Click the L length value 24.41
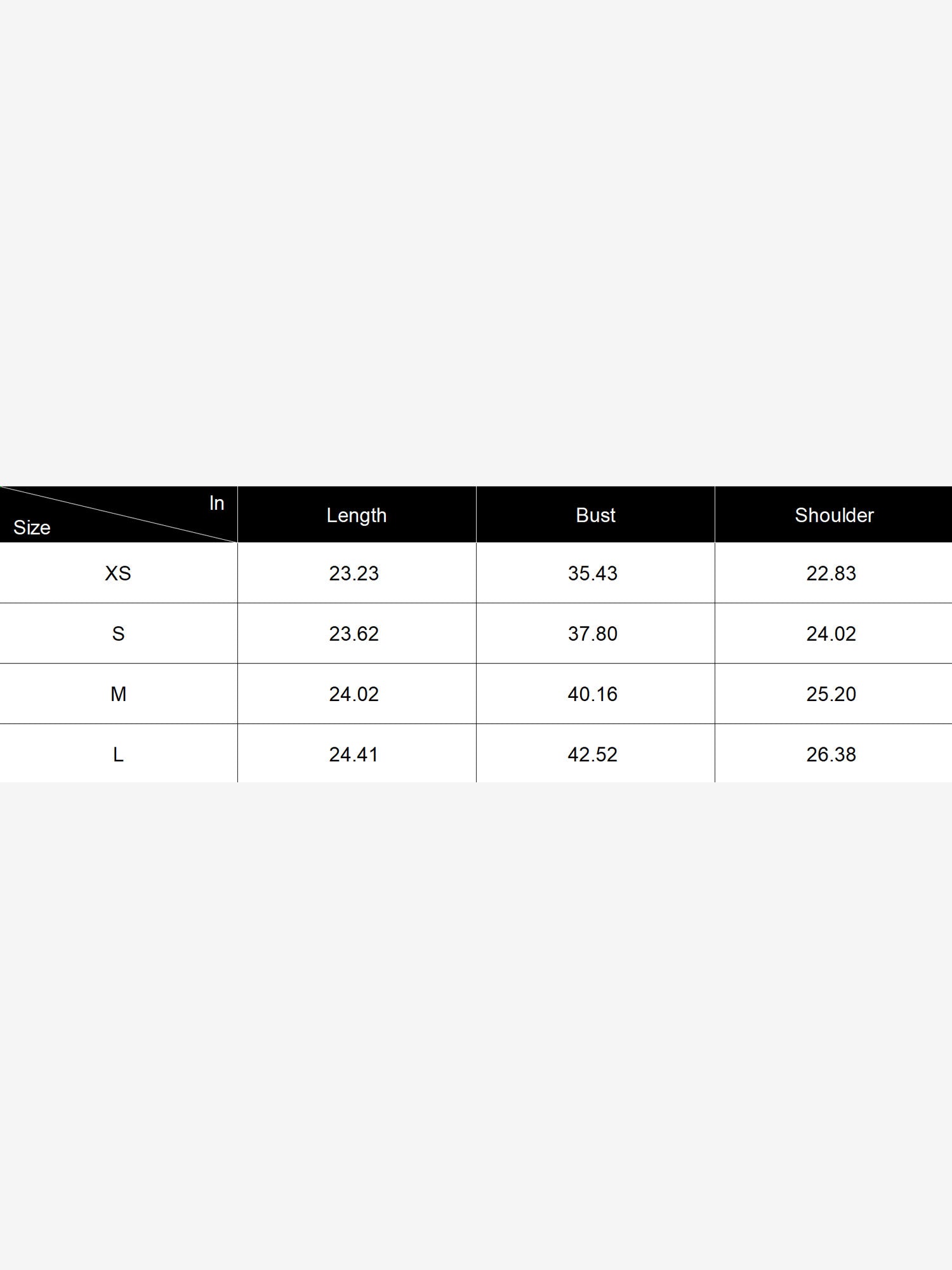This screenshot has height=1270, width=952. 354,754
